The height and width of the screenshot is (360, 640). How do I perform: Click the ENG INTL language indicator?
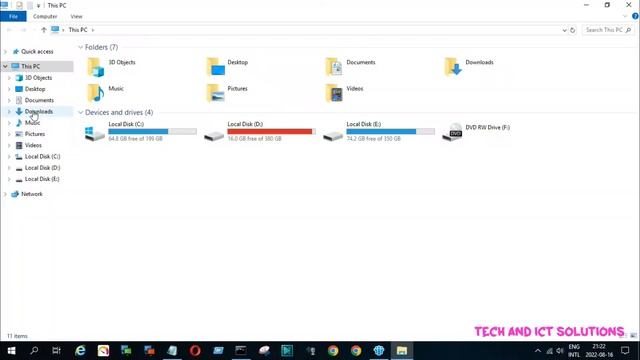point(574,351)
